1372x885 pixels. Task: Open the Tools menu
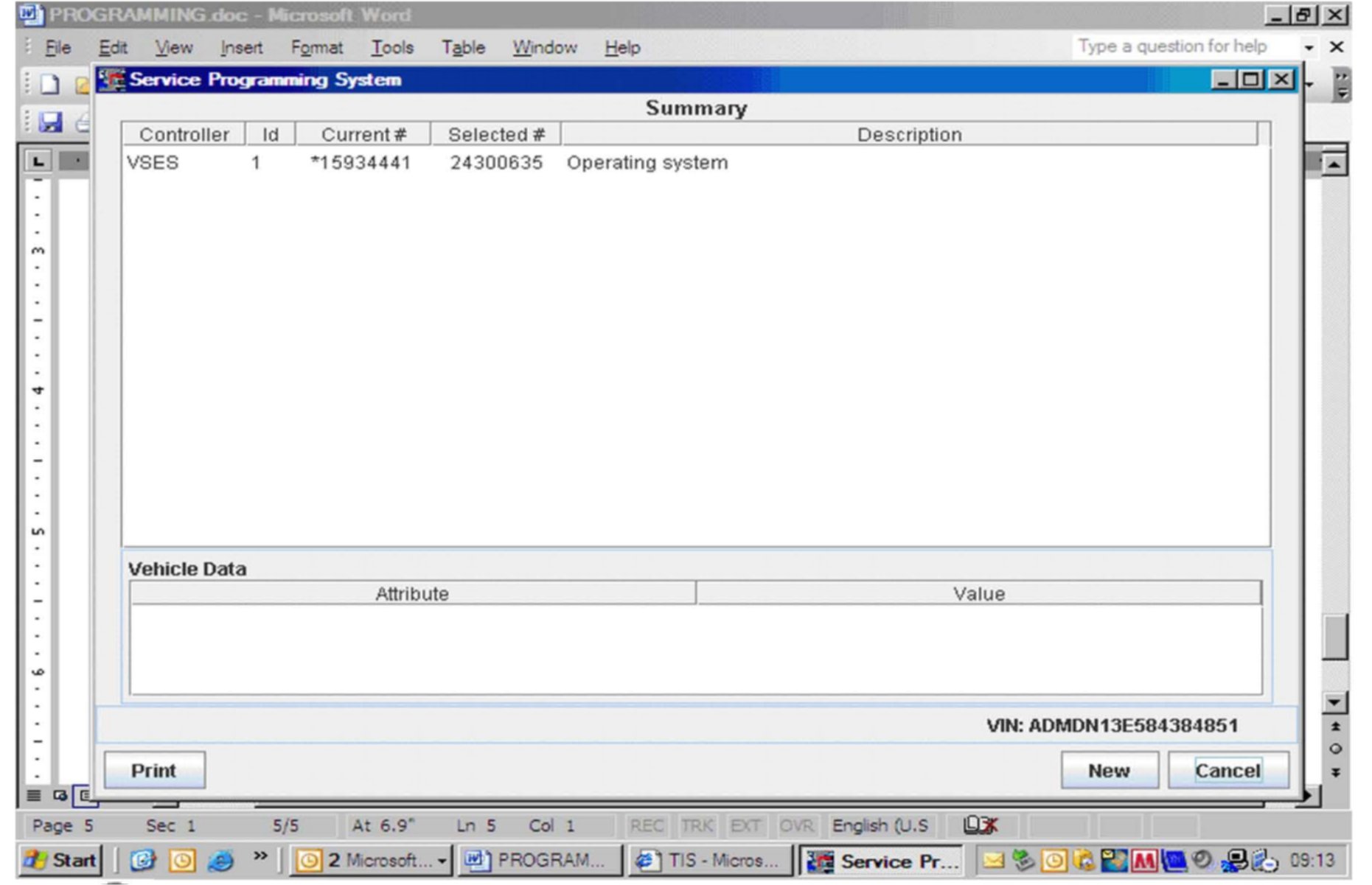pos(391,48)
